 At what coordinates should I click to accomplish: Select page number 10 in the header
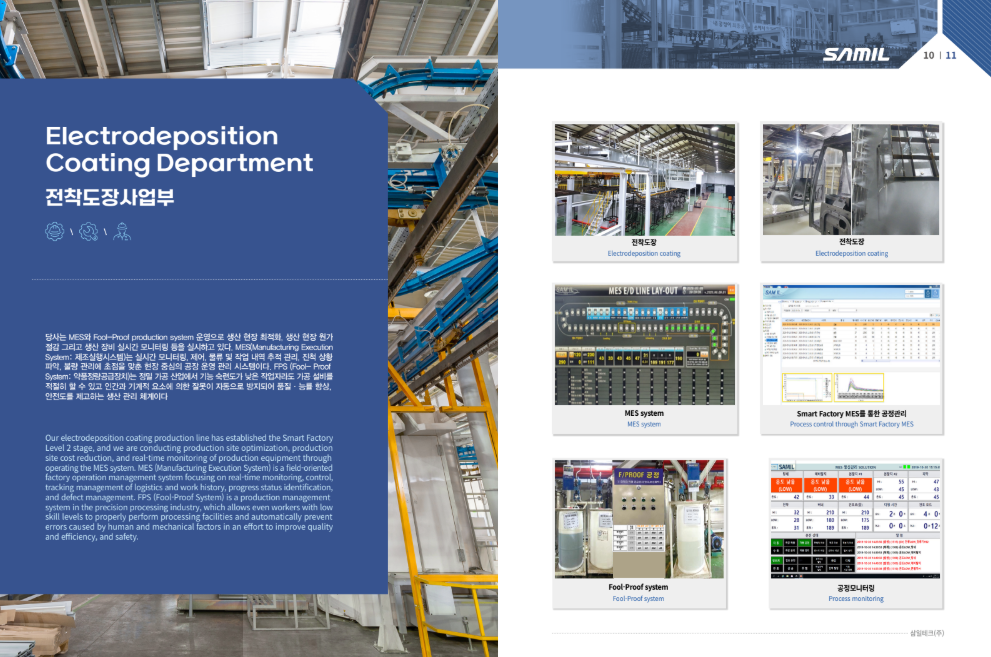pyautogui.click(x=929, y=55)
